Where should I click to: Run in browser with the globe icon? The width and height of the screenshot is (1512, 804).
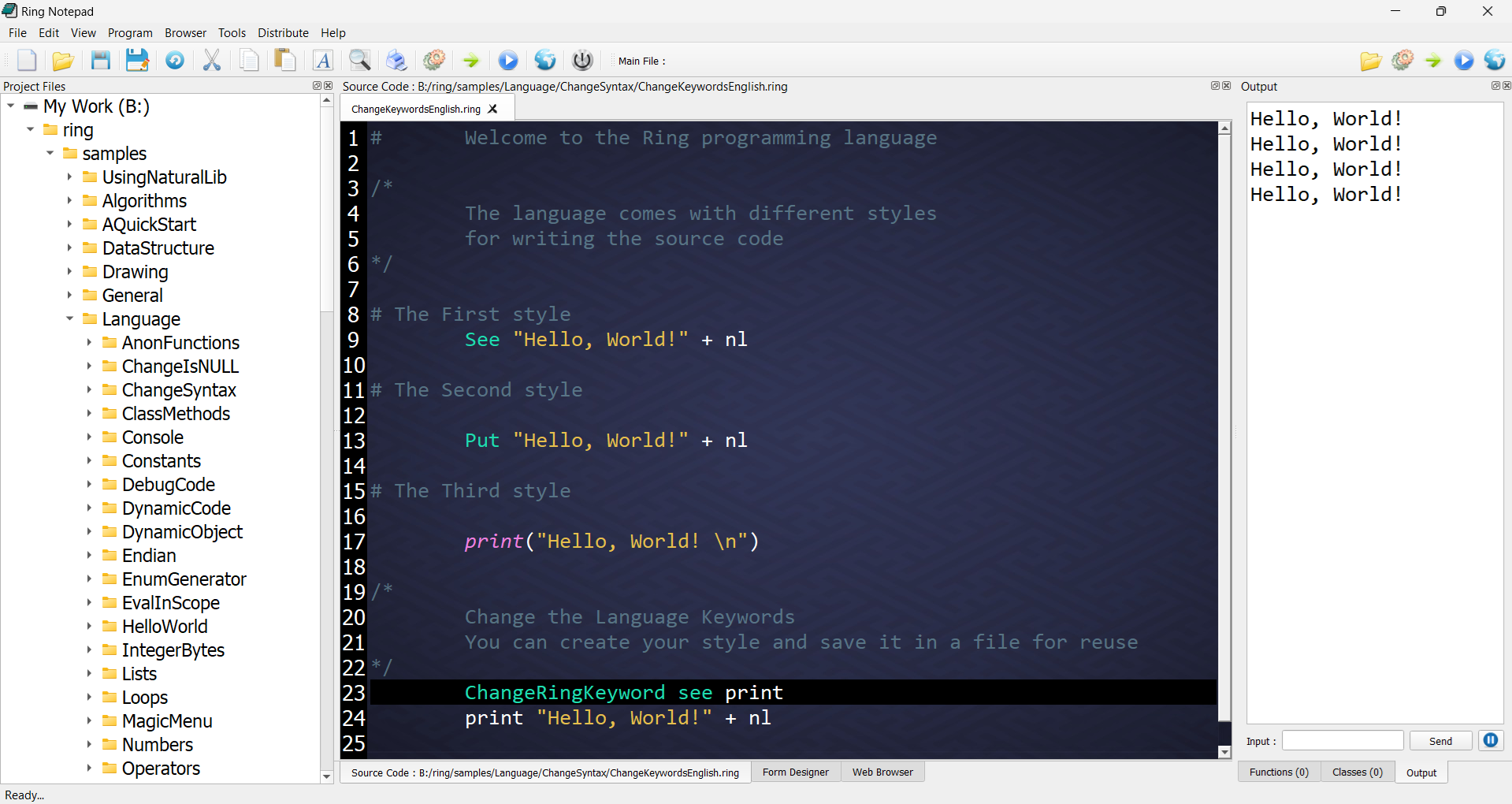pyautogui.click(x=545, y=61)
